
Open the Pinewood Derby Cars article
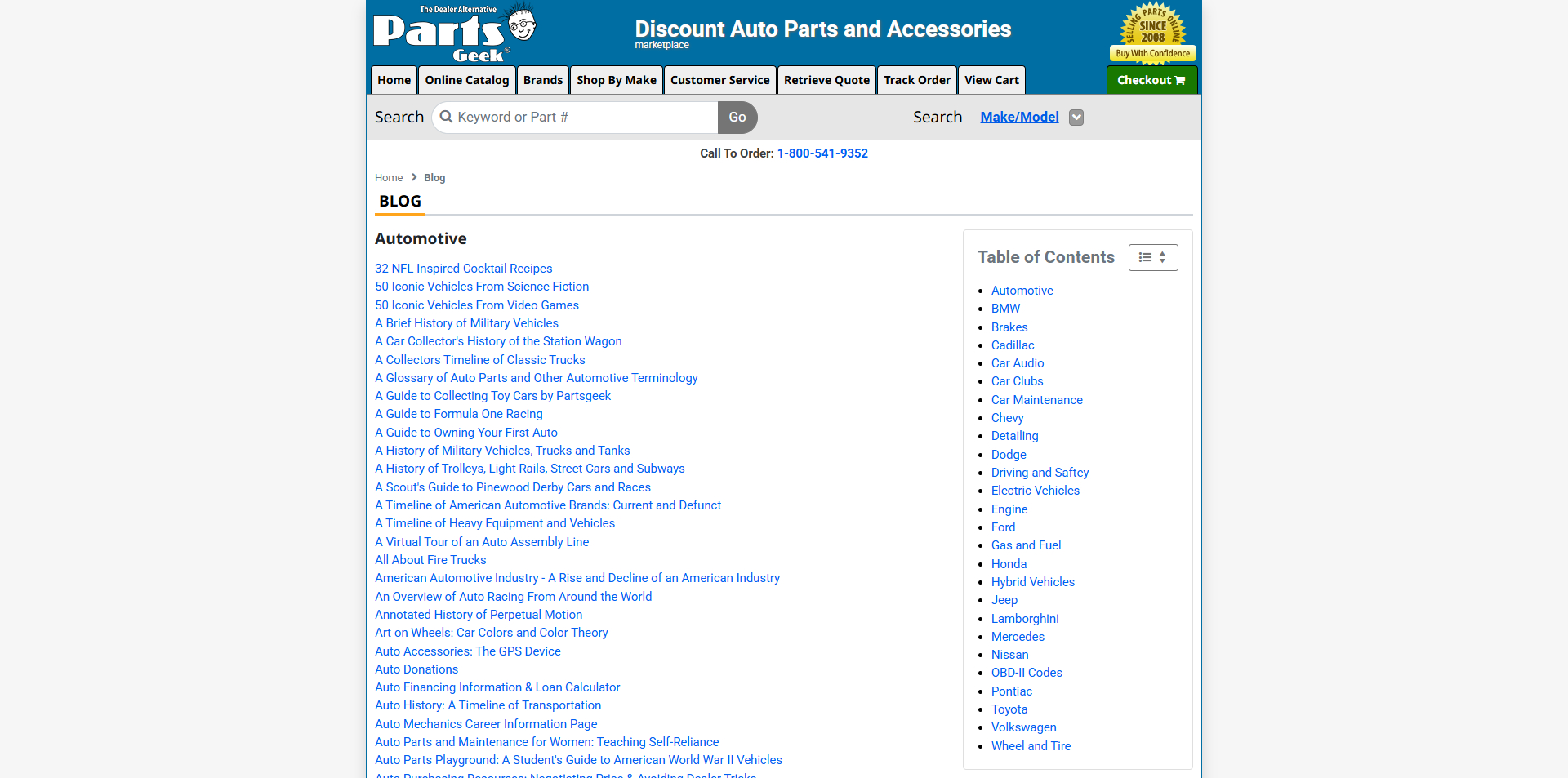click(x=513, y=487)
